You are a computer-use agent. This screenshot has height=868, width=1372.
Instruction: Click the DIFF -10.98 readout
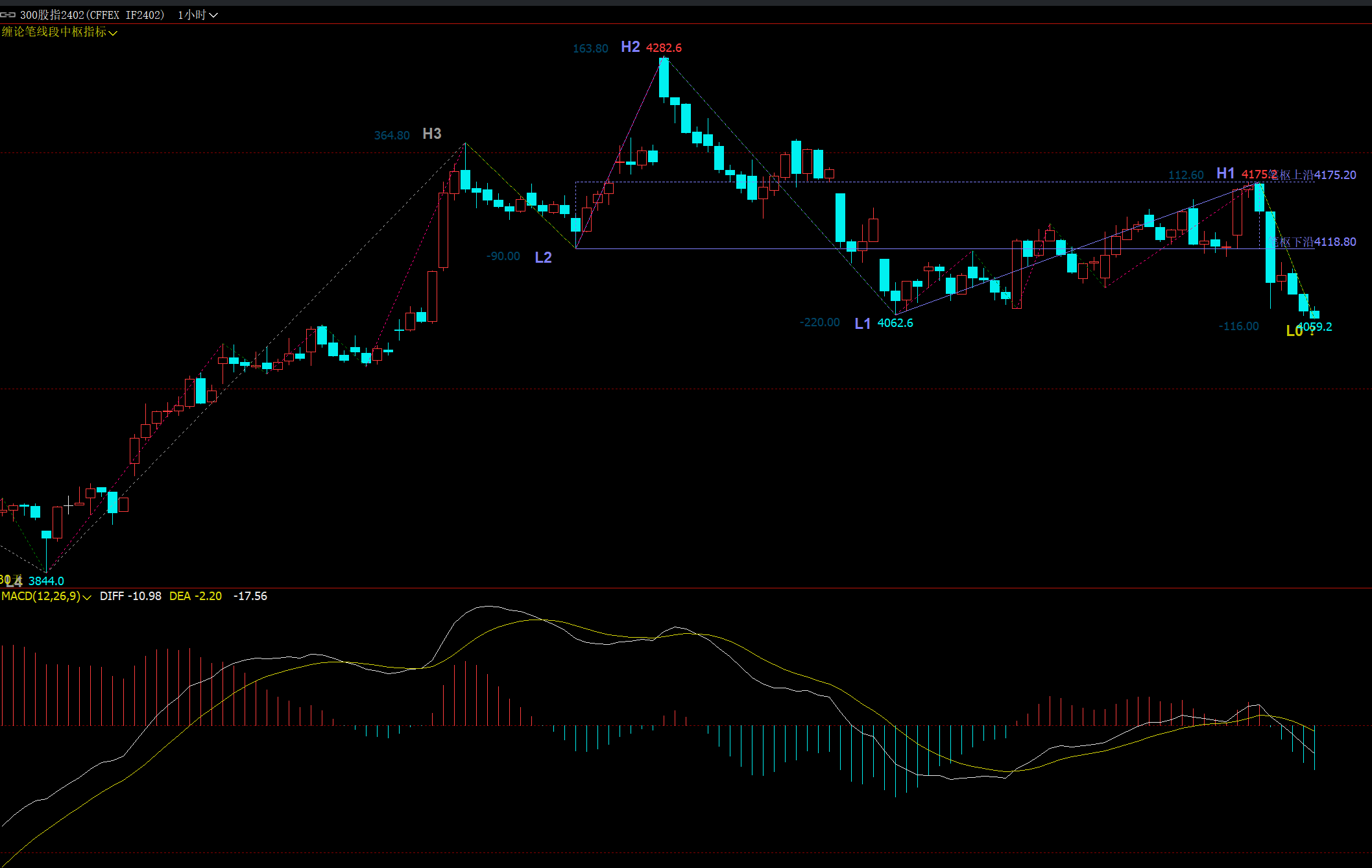[x=130, y=596]
